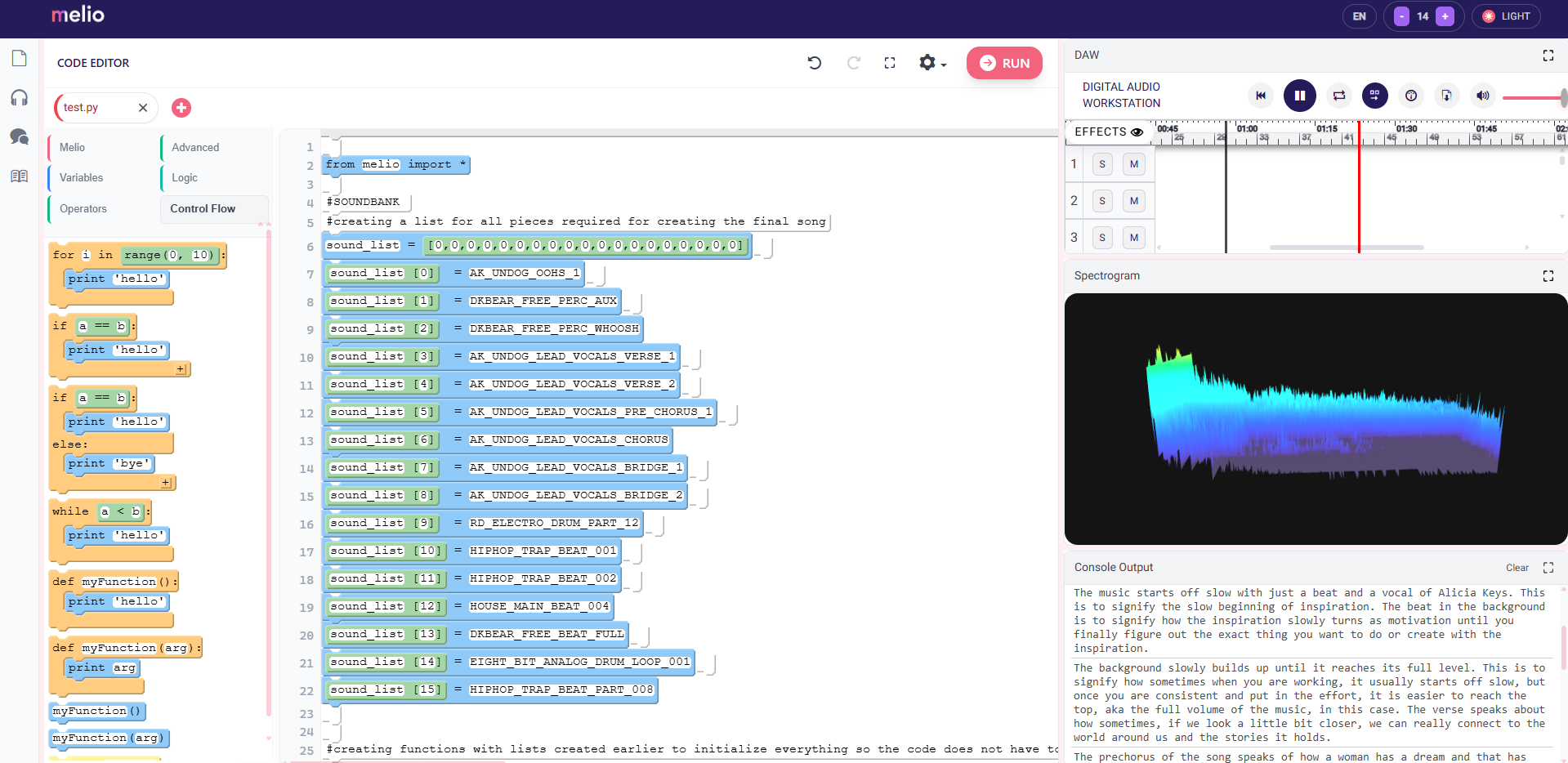Click the 01:30 mark on timeline ruler

pos(1406,129)
